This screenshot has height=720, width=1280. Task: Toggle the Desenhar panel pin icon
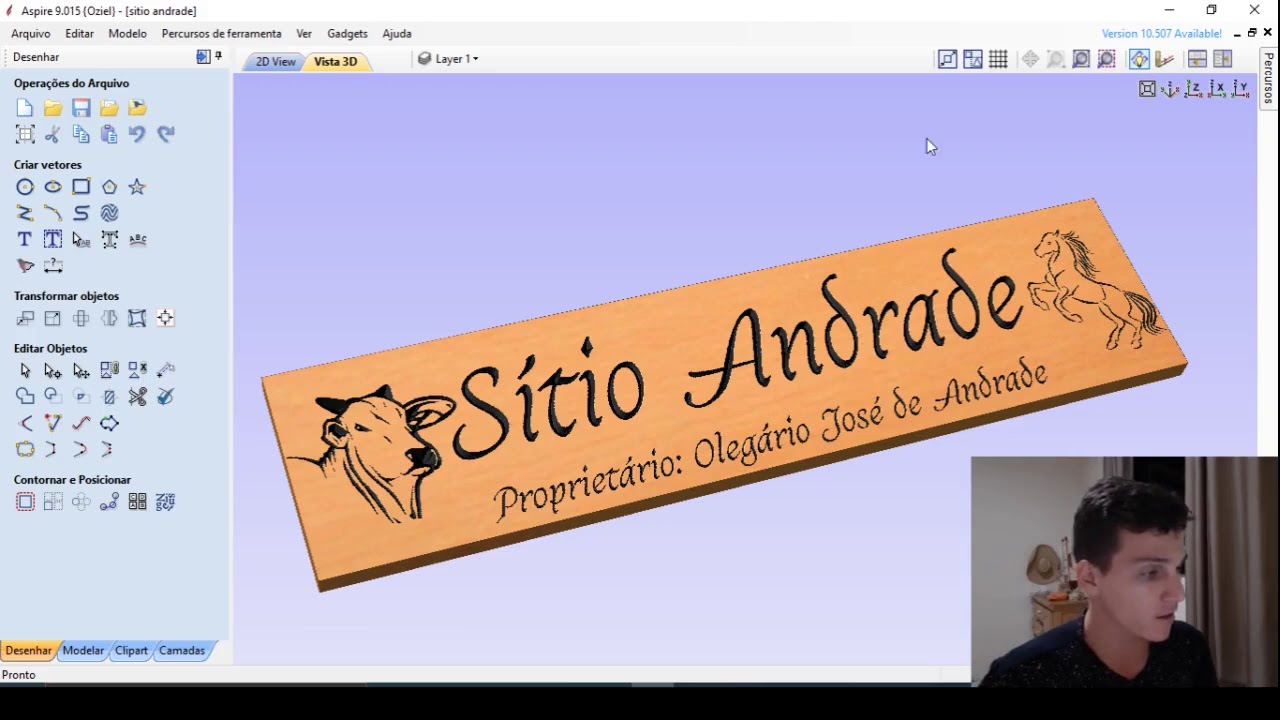click(219, 57)
